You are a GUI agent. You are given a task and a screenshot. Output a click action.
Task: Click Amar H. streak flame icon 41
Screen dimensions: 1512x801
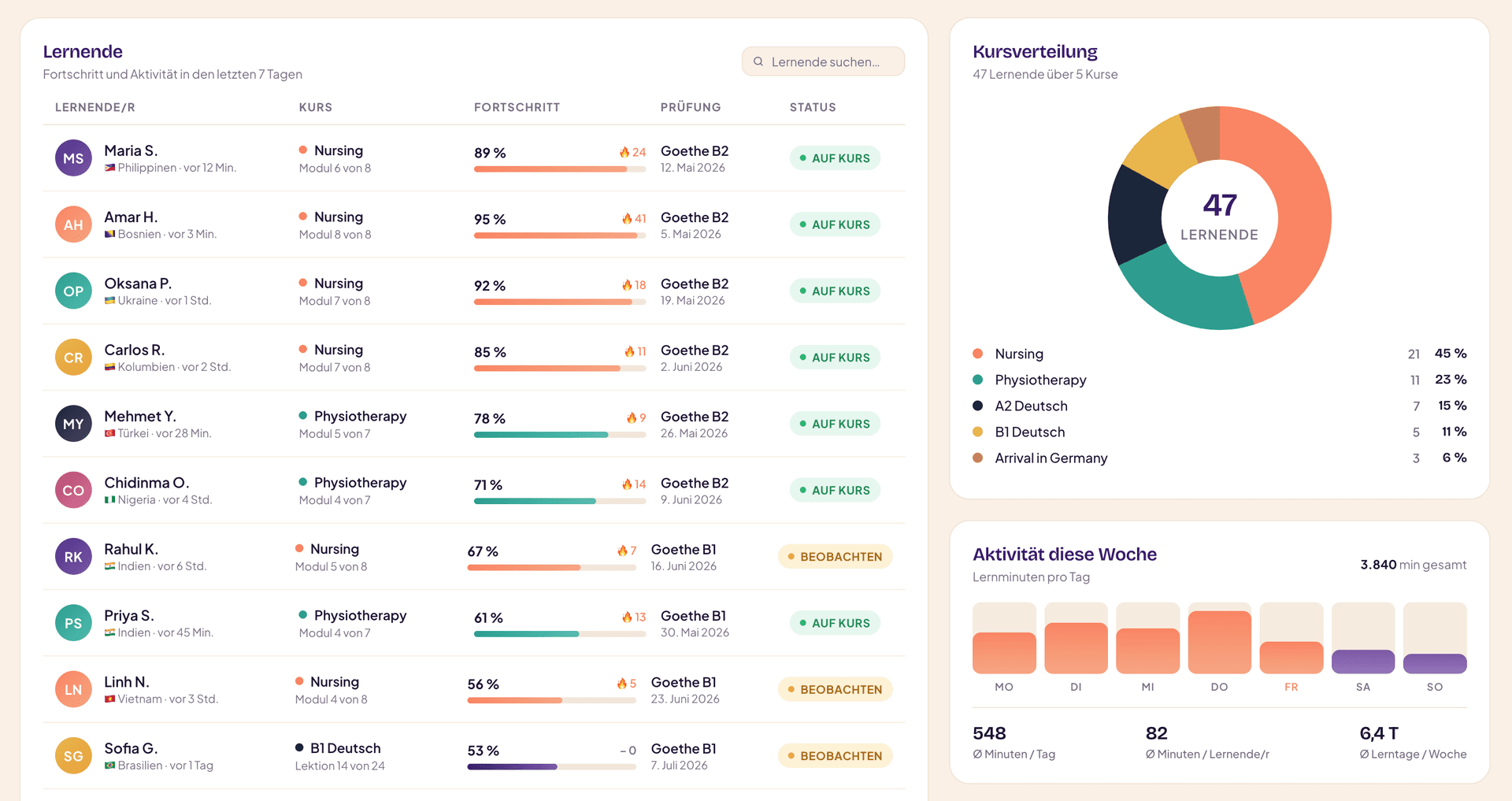[x=627, y=218]
